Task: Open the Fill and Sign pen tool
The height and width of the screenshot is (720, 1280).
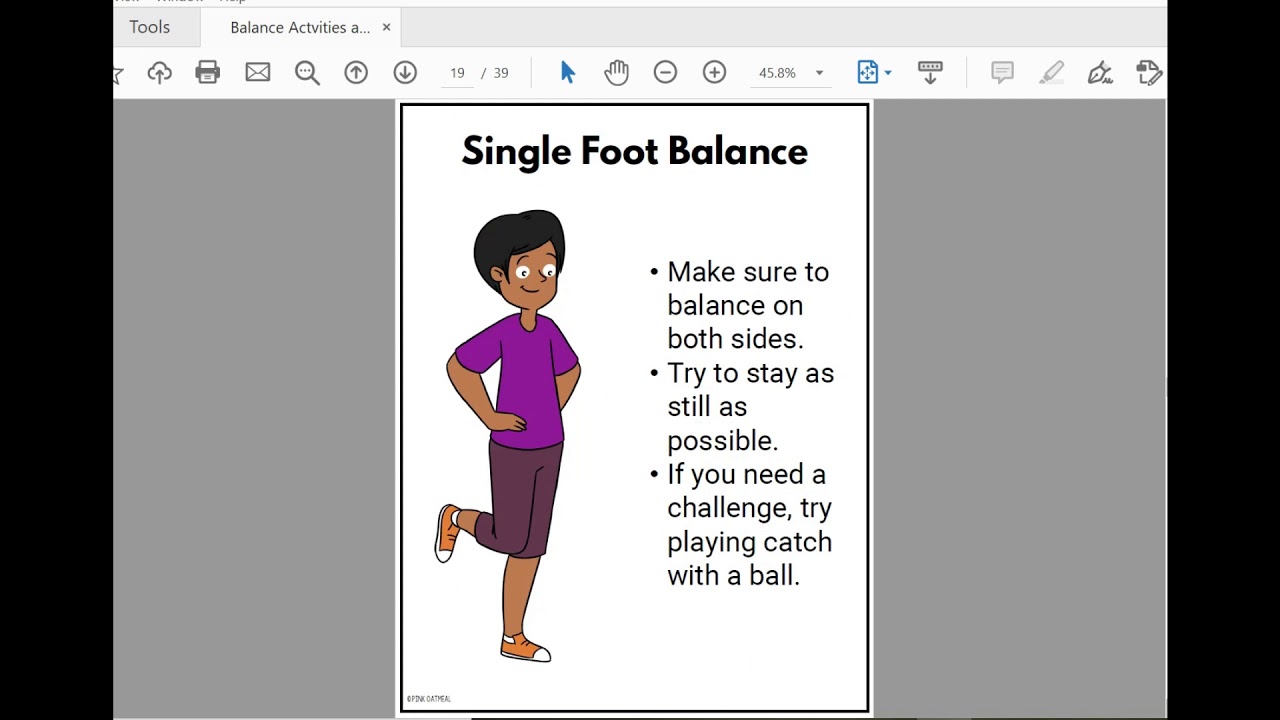Action: click(1100, 73)
